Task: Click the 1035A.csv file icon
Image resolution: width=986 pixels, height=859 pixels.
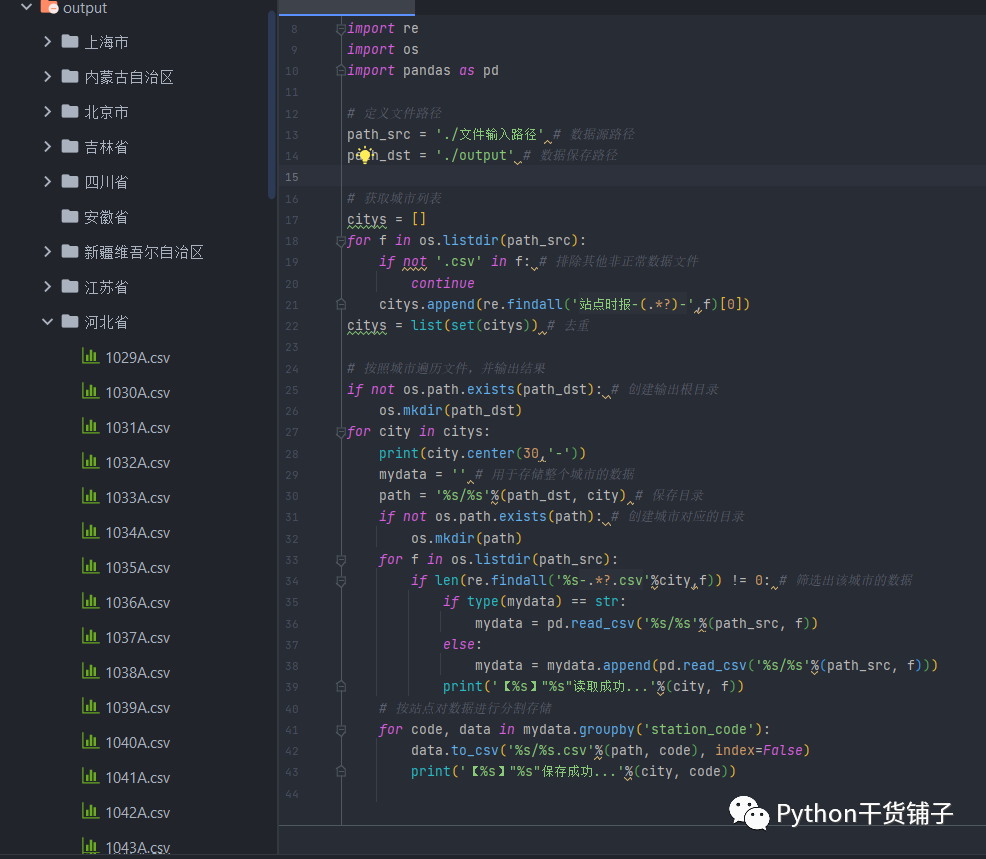Action: (91, 567)
